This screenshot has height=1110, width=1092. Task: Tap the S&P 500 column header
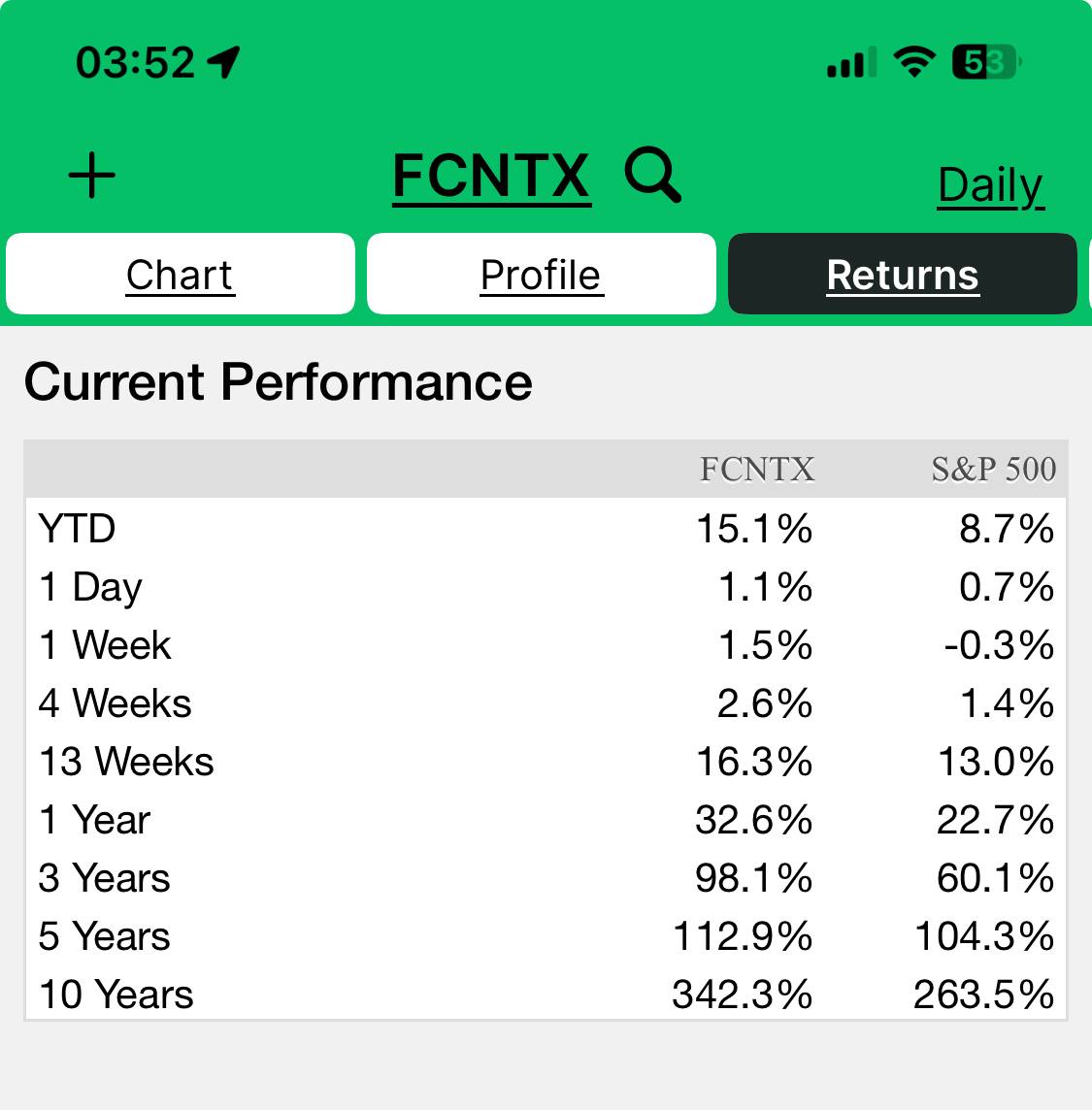(993, 470)
